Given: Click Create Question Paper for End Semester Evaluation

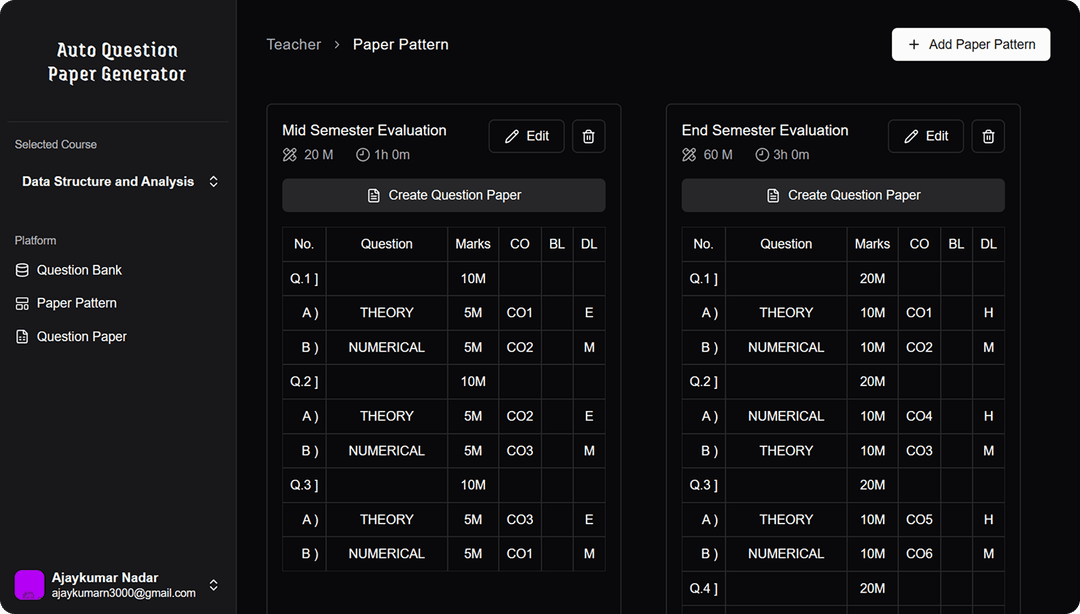Looking at the screenshot, I should click(843, 195).
